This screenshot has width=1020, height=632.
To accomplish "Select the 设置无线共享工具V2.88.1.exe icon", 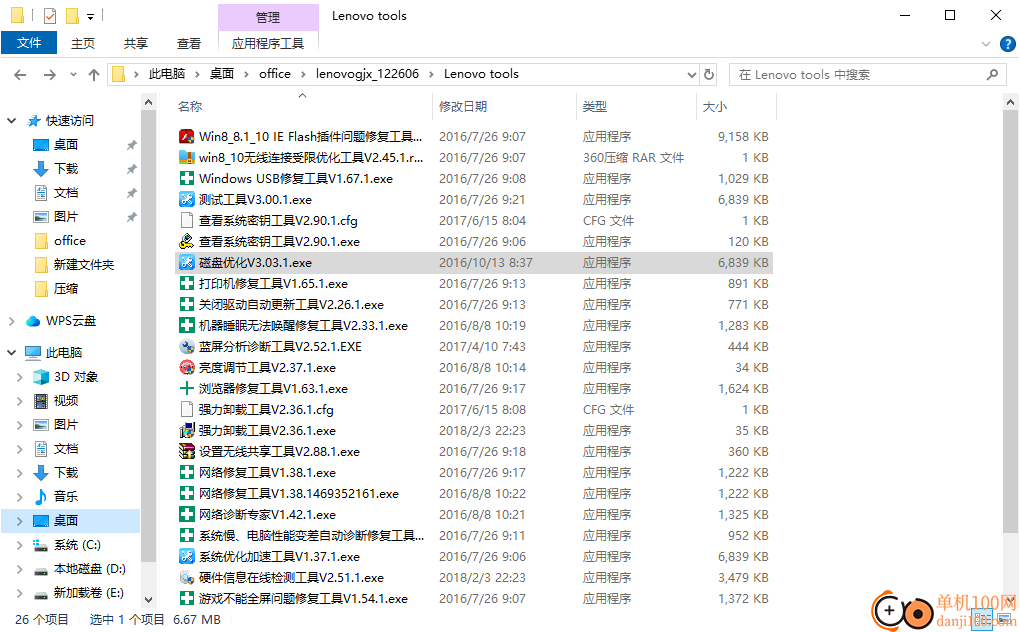I will pos(187,451).
